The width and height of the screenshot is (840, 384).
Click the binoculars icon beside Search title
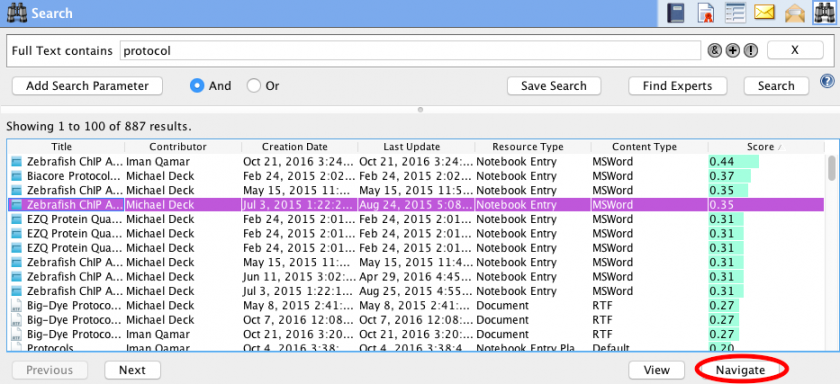[17, 12]
